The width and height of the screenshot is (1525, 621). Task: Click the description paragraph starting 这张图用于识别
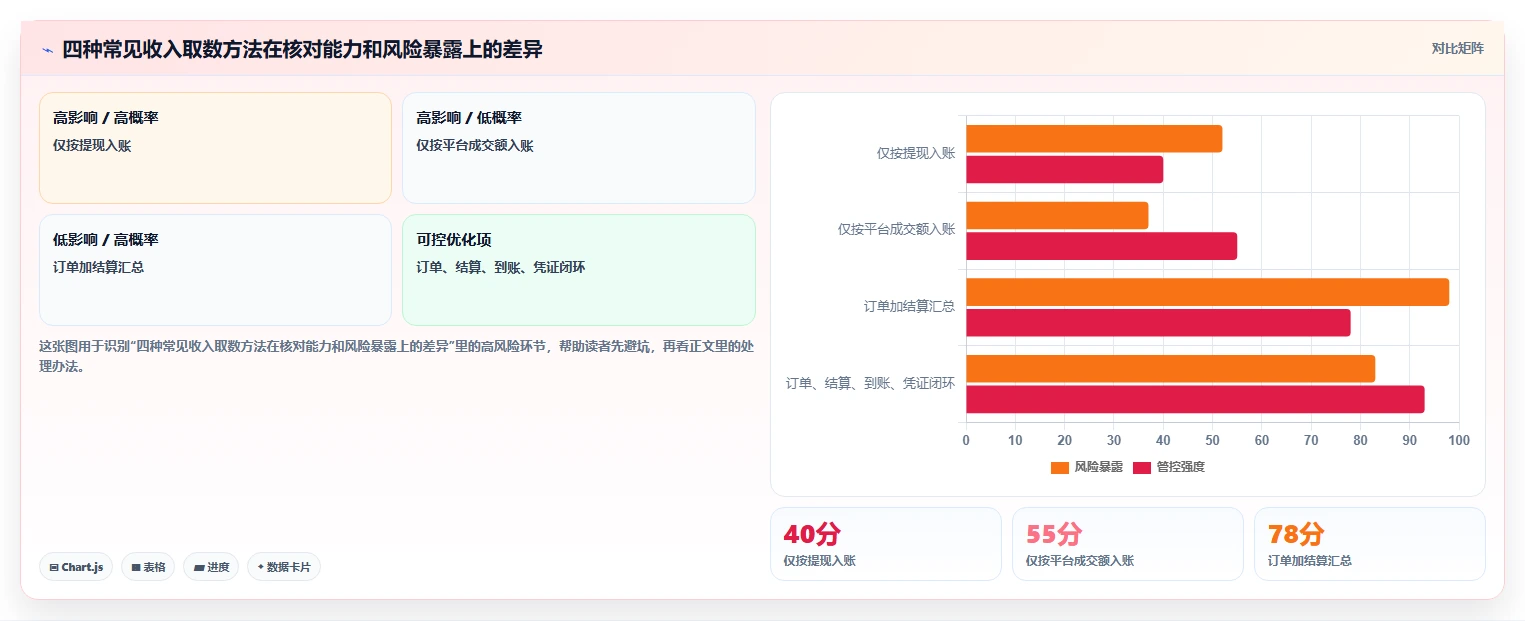[397, 356]
